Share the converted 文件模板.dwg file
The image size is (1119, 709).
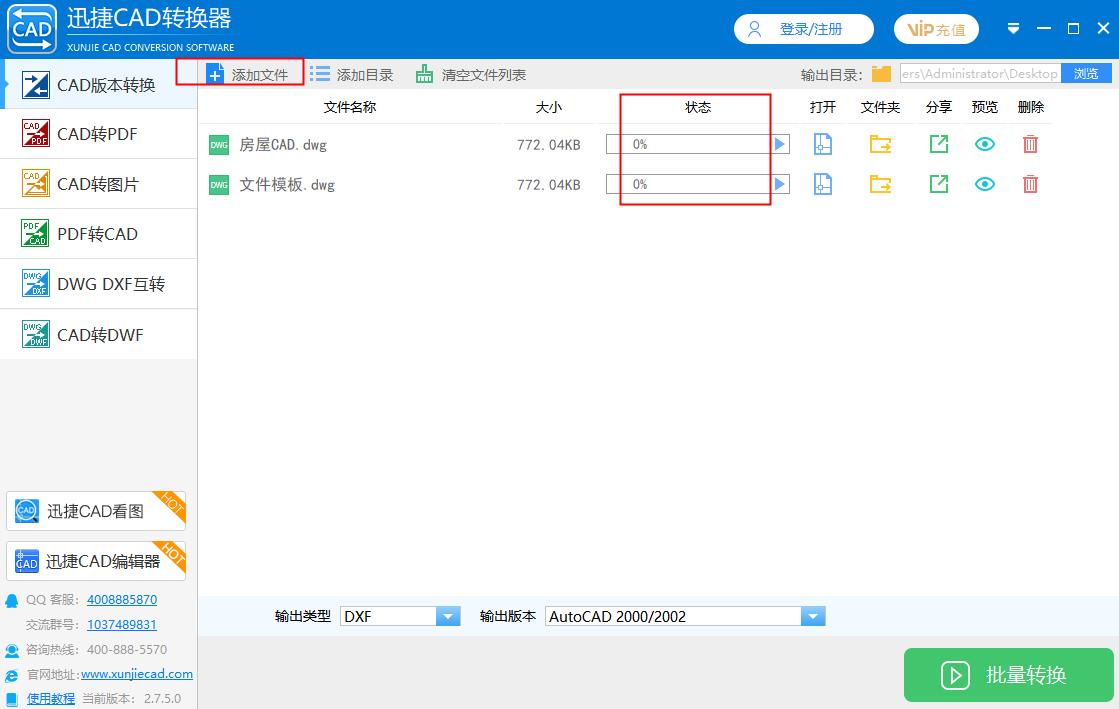point(938,184)
